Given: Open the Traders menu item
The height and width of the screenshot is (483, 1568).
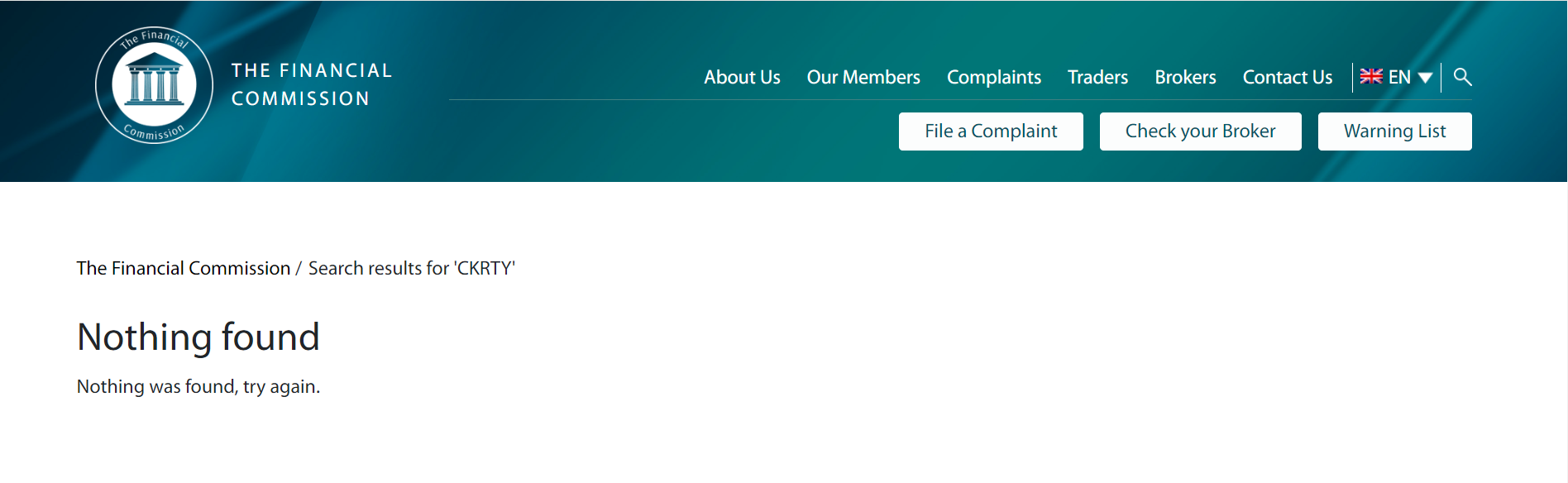Looking at the screenshot, I should point(1097,77).
